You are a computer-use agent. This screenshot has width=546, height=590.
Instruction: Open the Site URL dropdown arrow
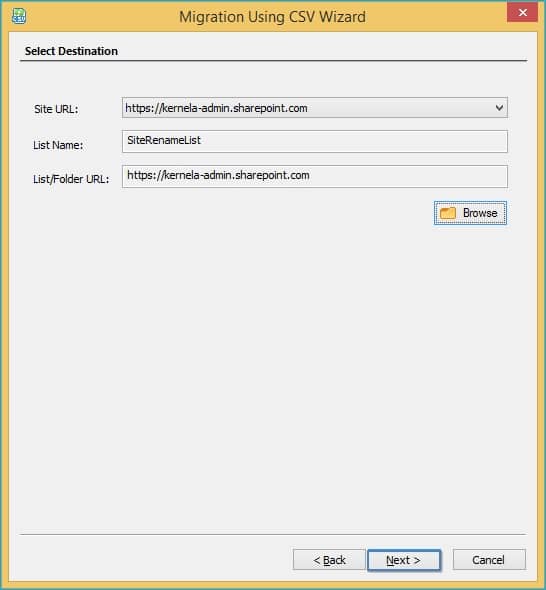(x=499, y=108)
